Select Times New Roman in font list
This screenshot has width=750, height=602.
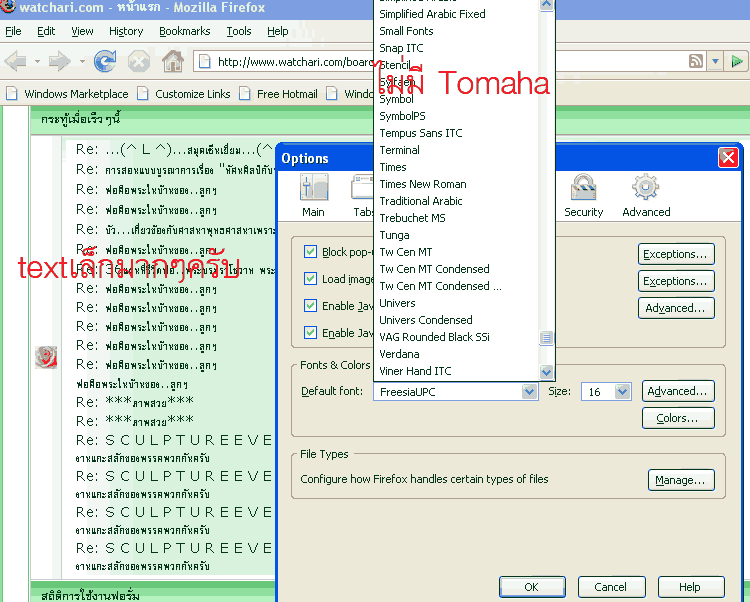point(423,184)
